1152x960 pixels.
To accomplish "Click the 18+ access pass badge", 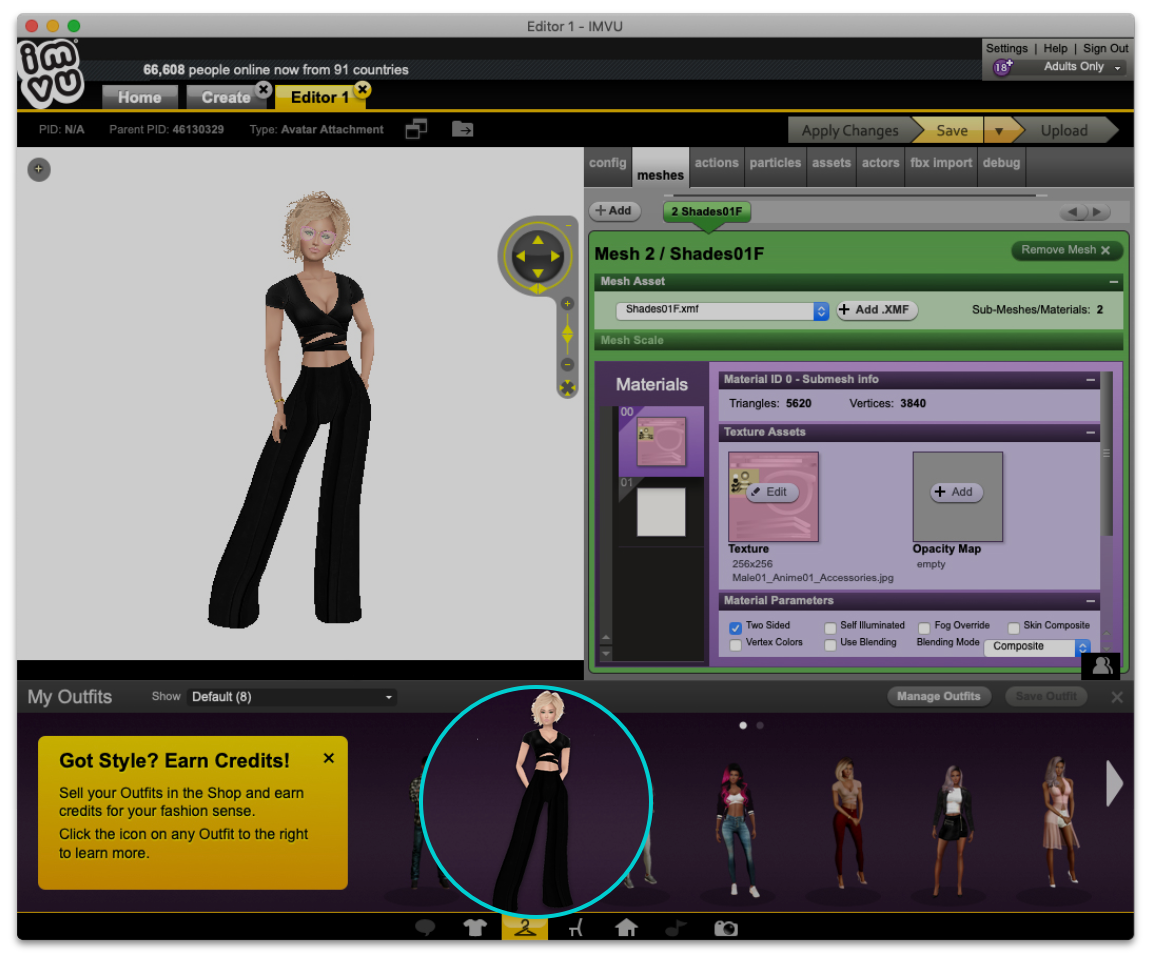I will point(1002,67).
